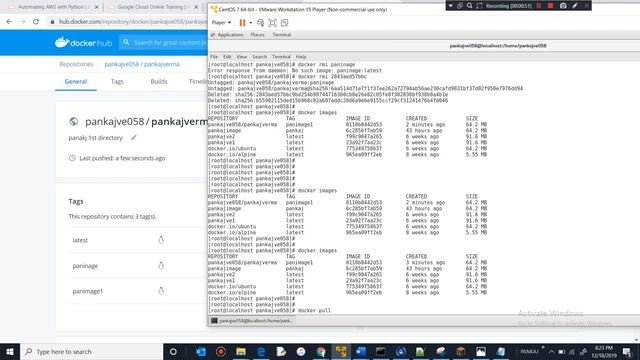Click Linux icon next to paninage tag
The height and width of the screenshot is (360, 640).
pyautogui.click(x=161, y=266)
